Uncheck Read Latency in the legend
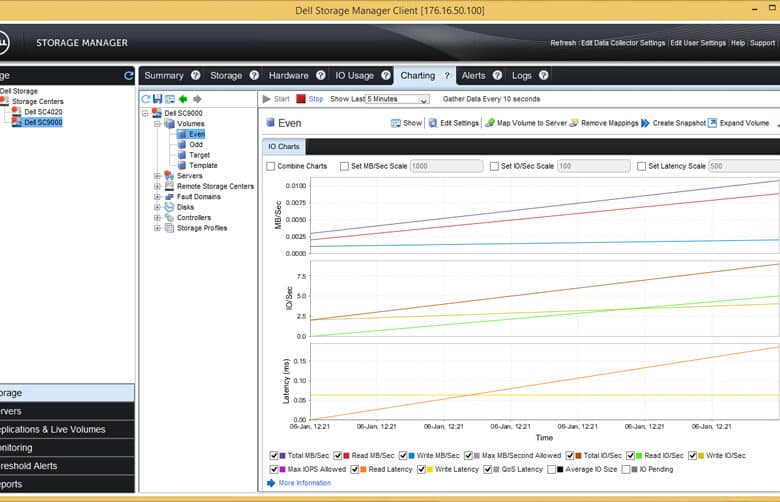 pos(355,469)
